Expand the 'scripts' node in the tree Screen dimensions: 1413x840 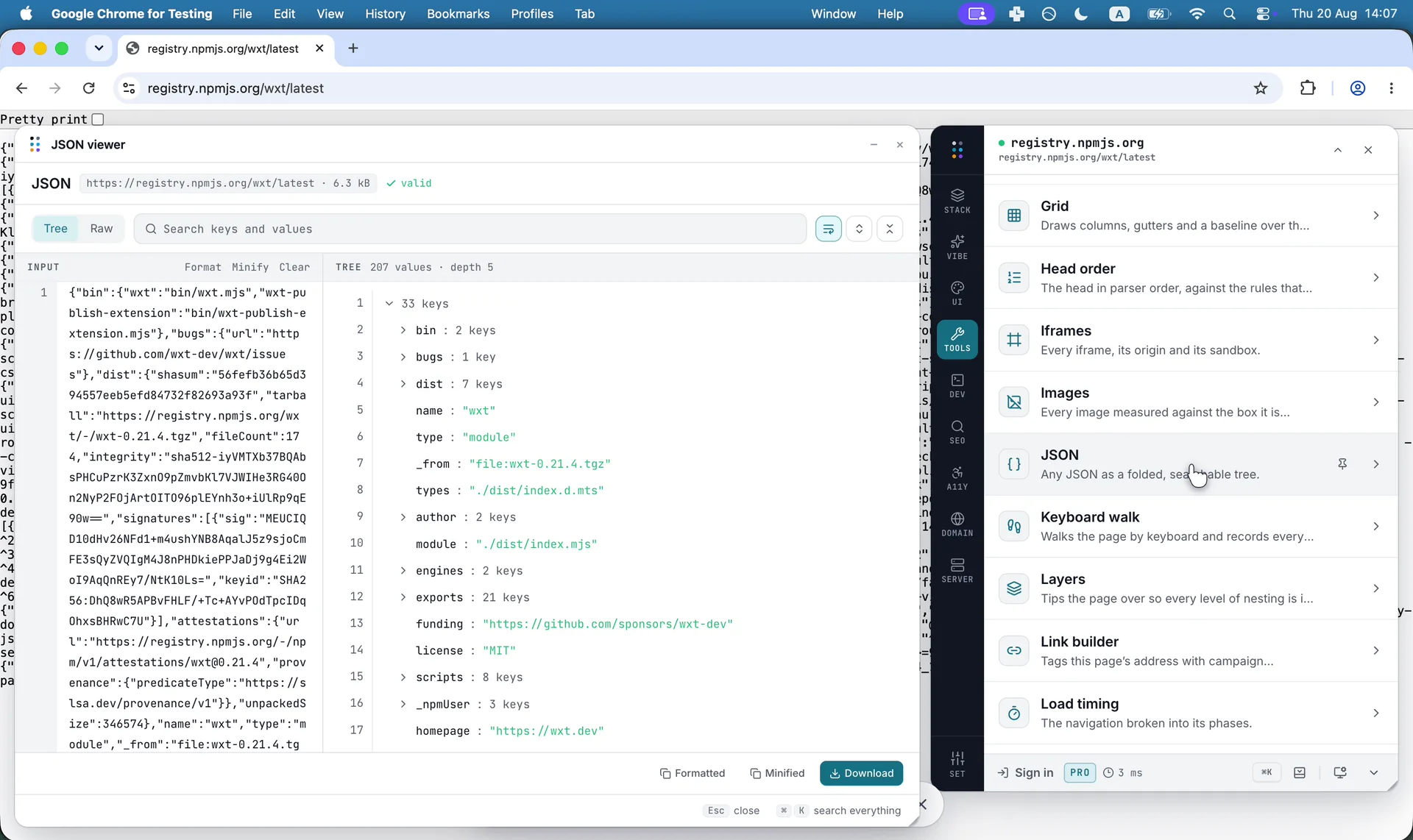coord(403,677)
